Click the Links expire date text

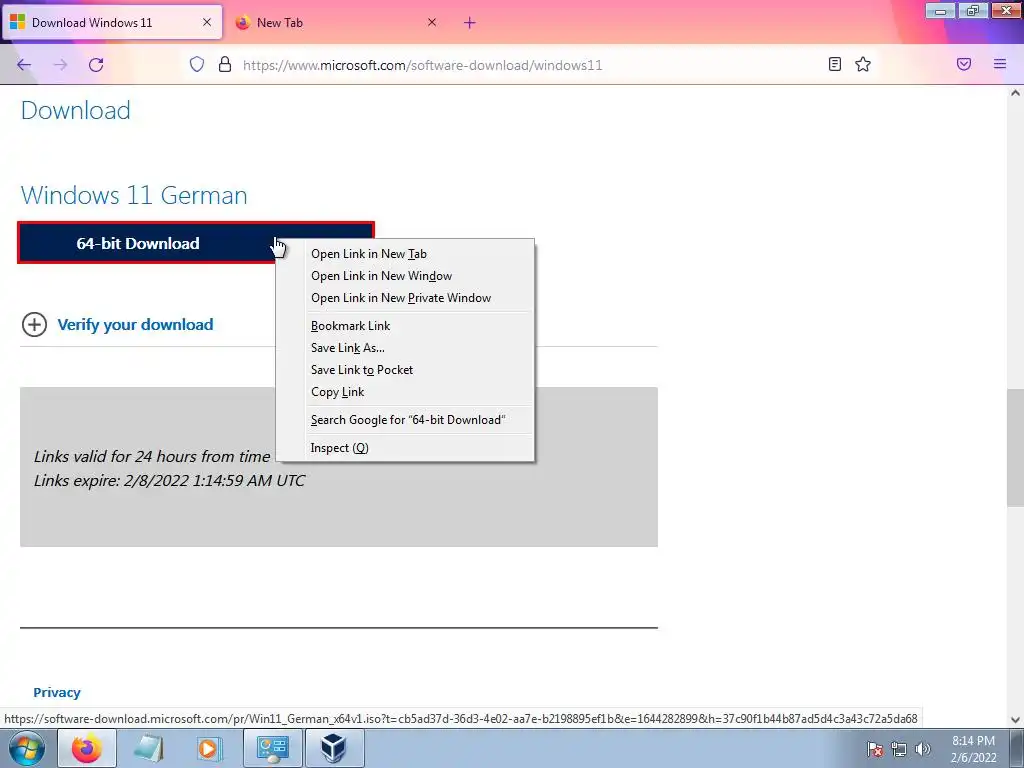click(x=169, y=481)
